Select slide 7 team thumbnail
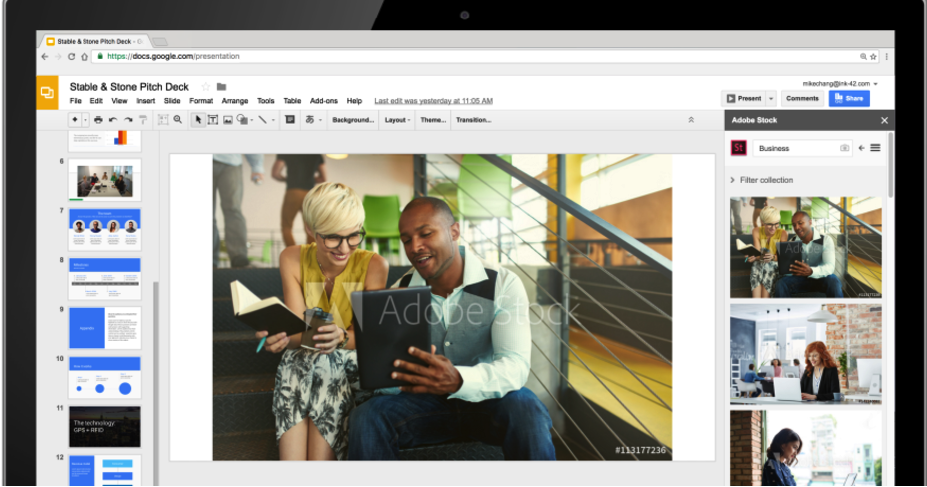Viewport: 927px width, 487px height. pyautogui.click(x=105, y=229)
